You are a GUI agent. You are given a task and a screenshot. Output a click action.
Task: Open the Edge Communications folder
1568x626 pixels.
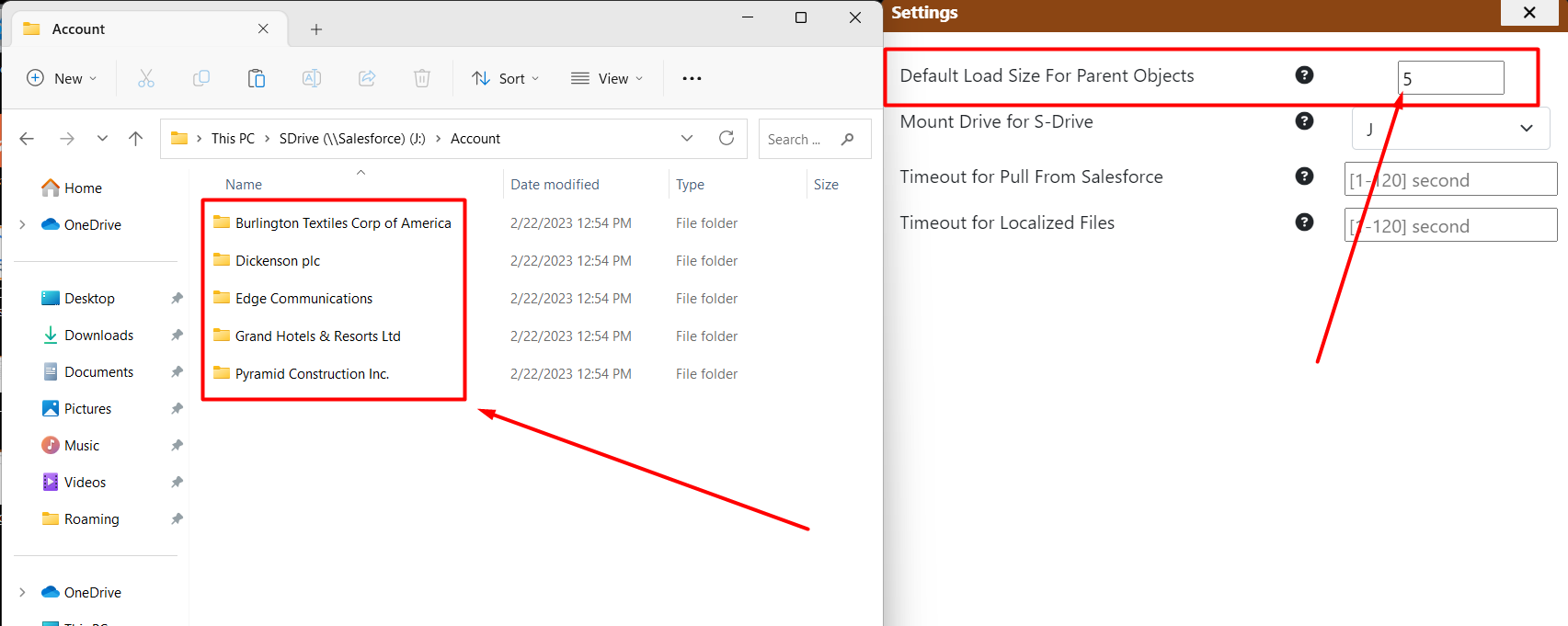(x=303, y=299)
